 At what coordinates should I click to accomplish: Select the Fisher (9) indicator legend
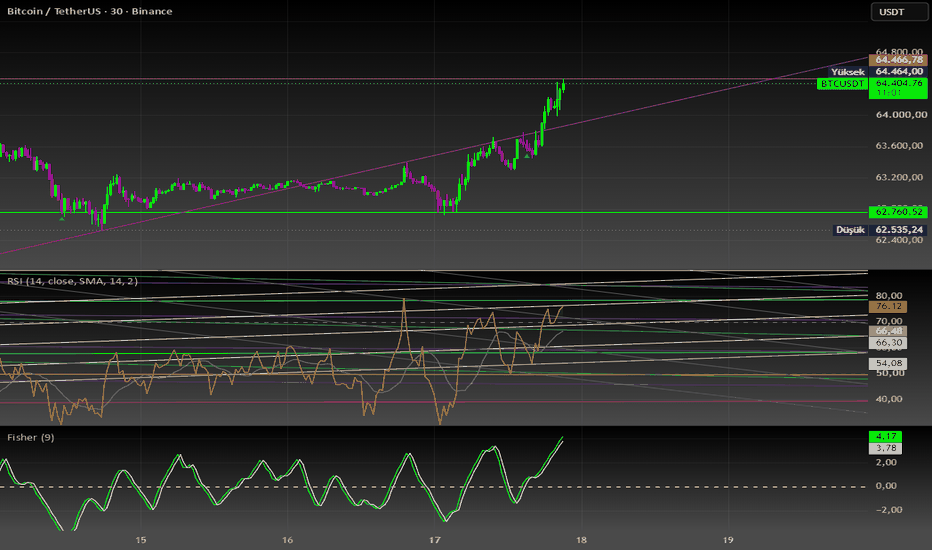pyautogui.click(x=30, y=437)
